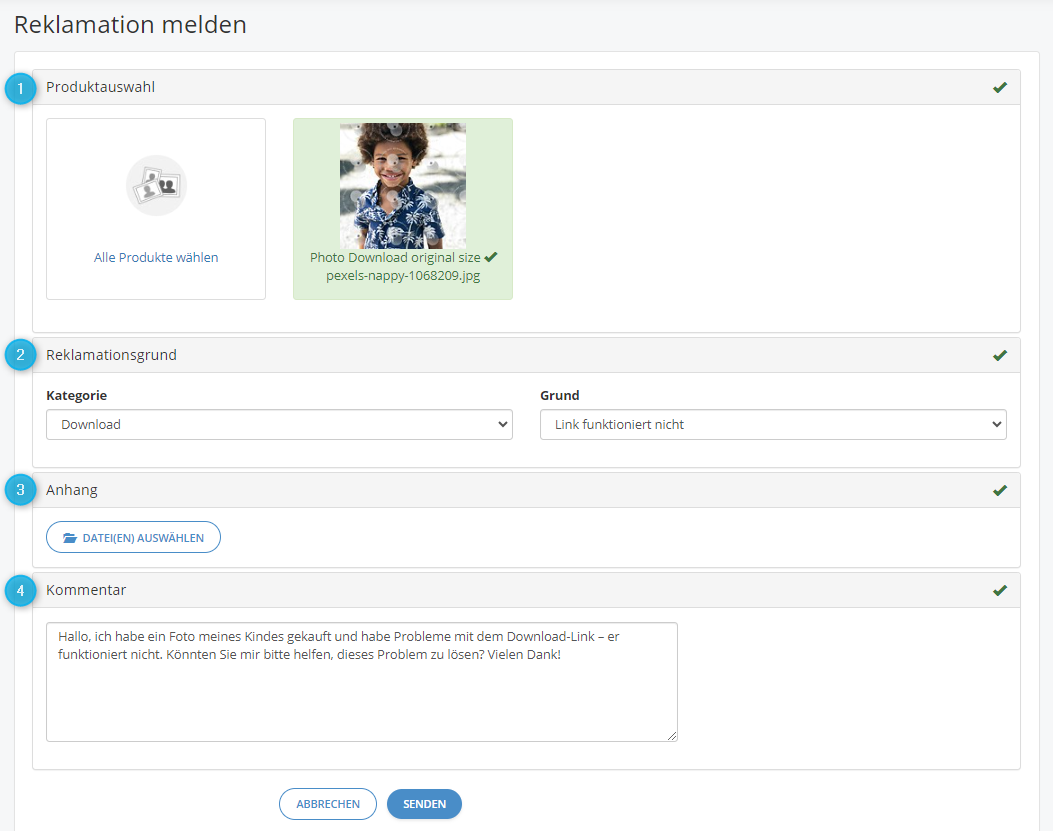
Task: Click the child photo thumbnail
Action: click(403, 185)
